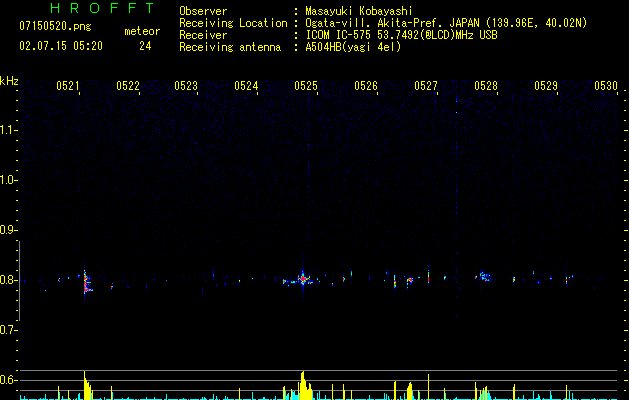The image size is (629, 400).
Task: Click the kHz axis unit label
Action: click(x=9, y=81)
